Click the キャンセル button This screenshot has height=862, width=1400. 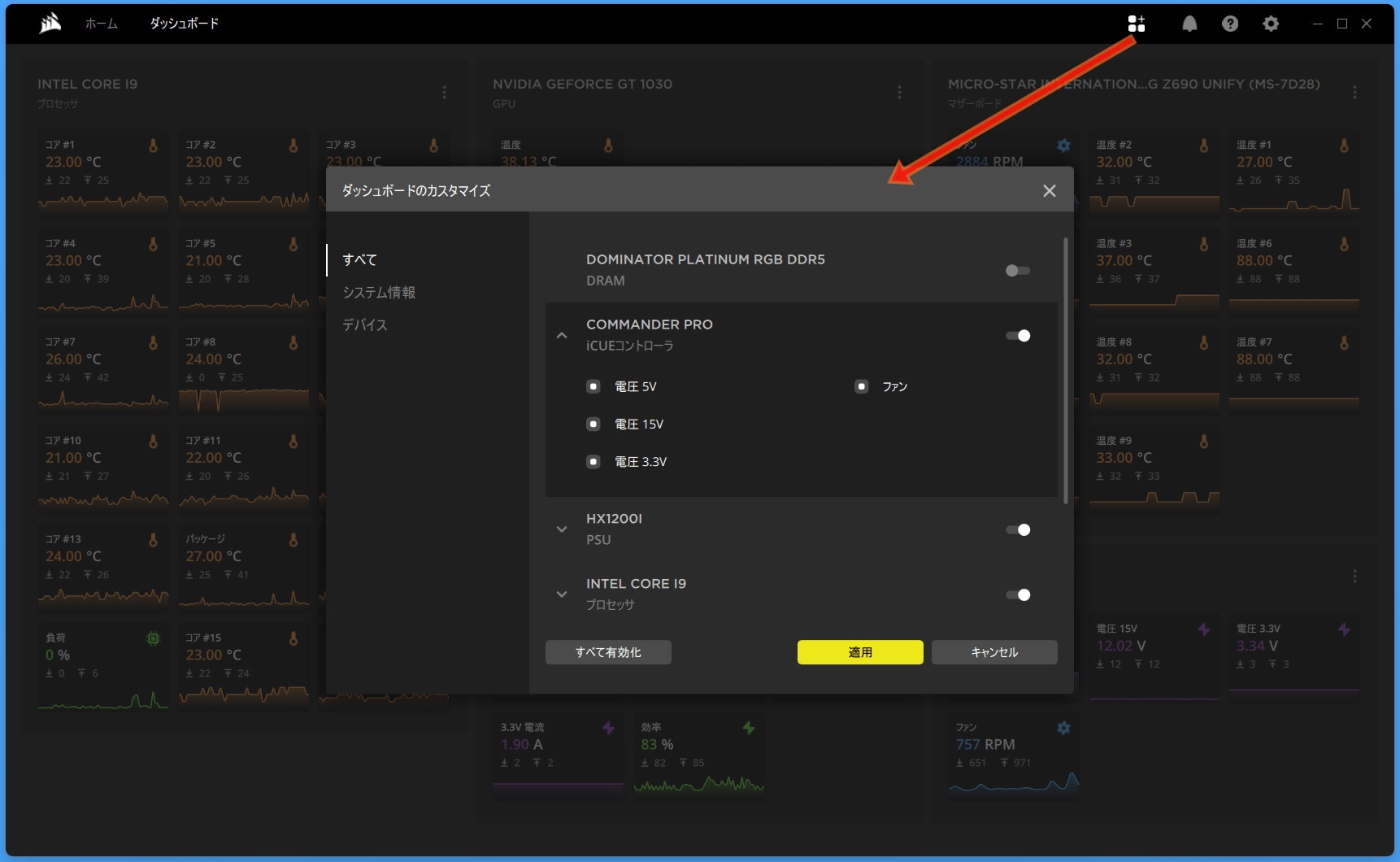[994, 652]
